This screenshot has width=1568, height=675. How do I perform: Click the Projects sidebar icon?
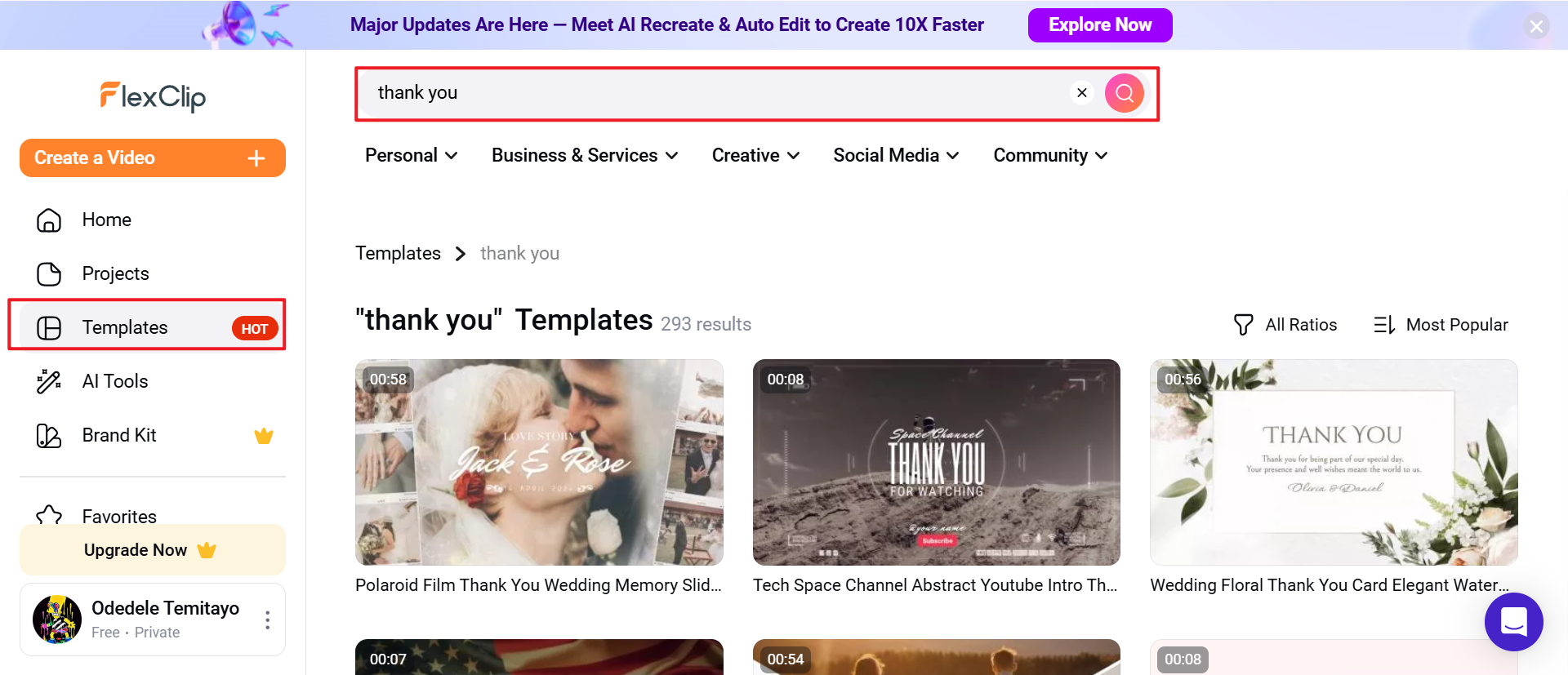(x=49, y=274)
